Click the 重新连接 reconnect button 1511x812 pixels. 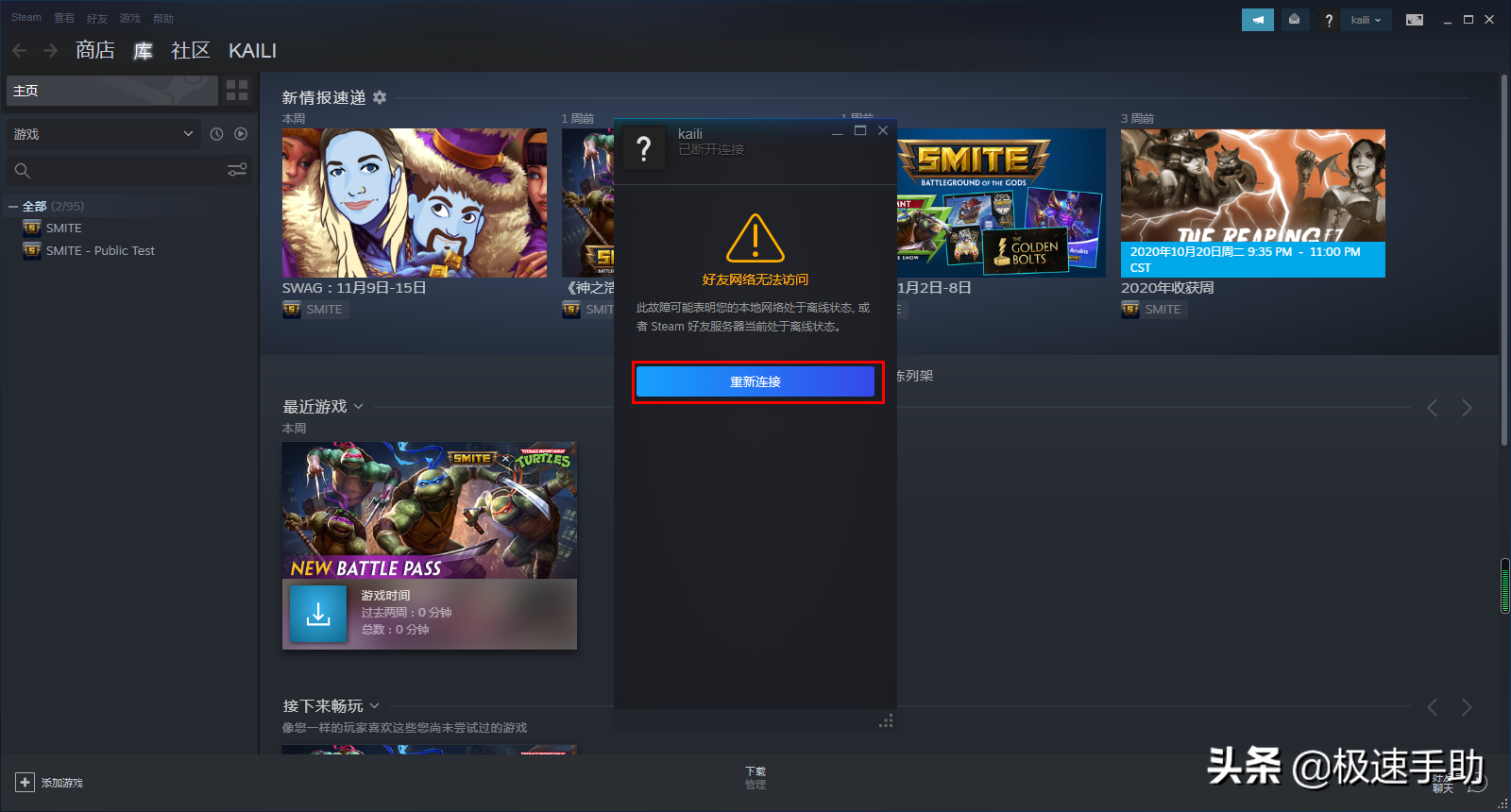(755, 381)
